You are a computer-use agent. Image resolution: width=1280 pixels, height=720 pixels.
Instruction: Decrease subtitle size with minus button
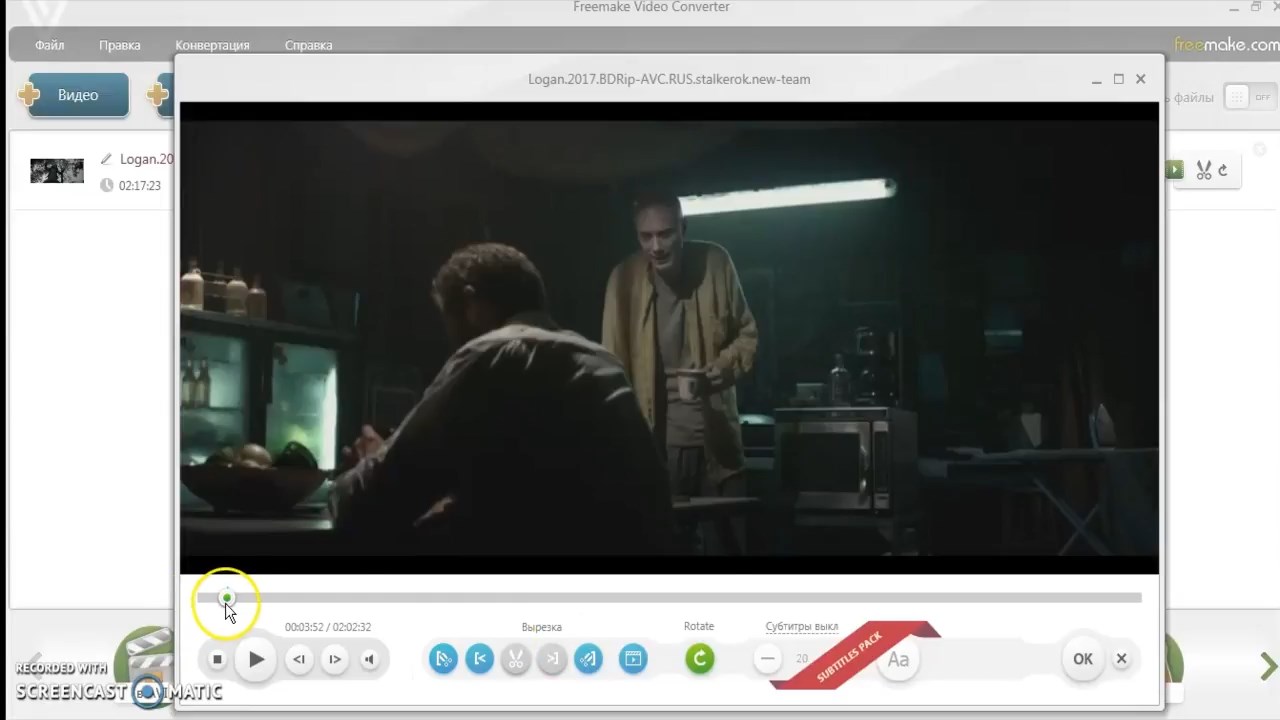click(767, 659)
